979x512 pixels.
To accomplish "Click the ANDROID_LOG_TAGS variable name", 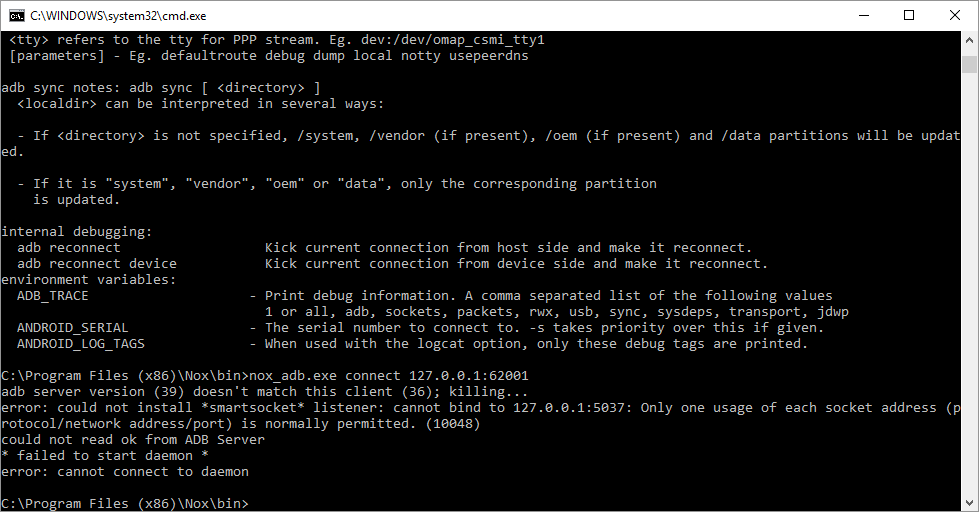I will pos(81,343).
